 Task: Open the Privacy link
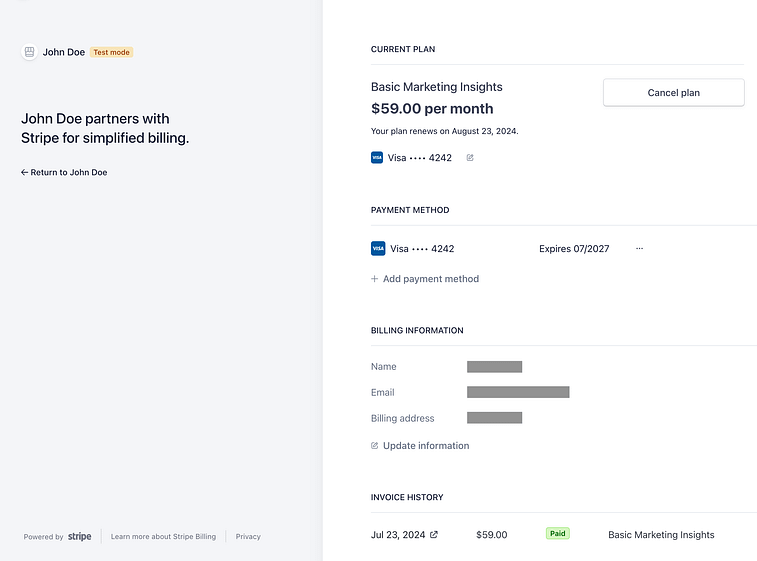pos(248,537)
